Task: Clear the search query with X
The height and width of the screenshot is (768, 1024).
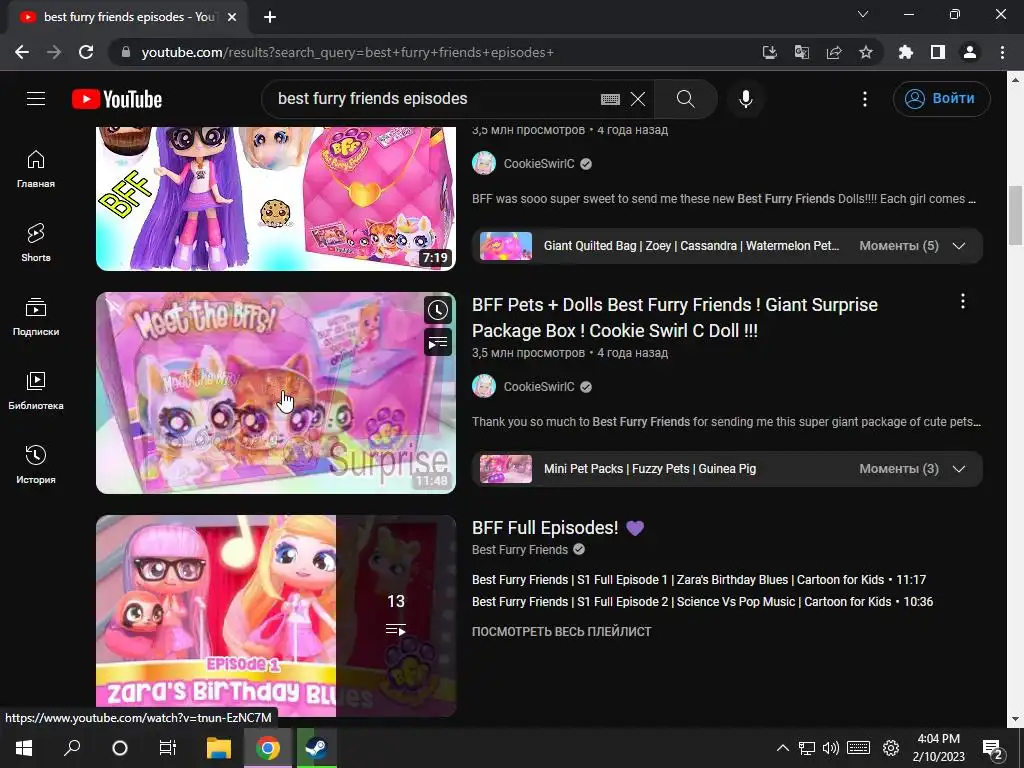Action: (638, 99)
